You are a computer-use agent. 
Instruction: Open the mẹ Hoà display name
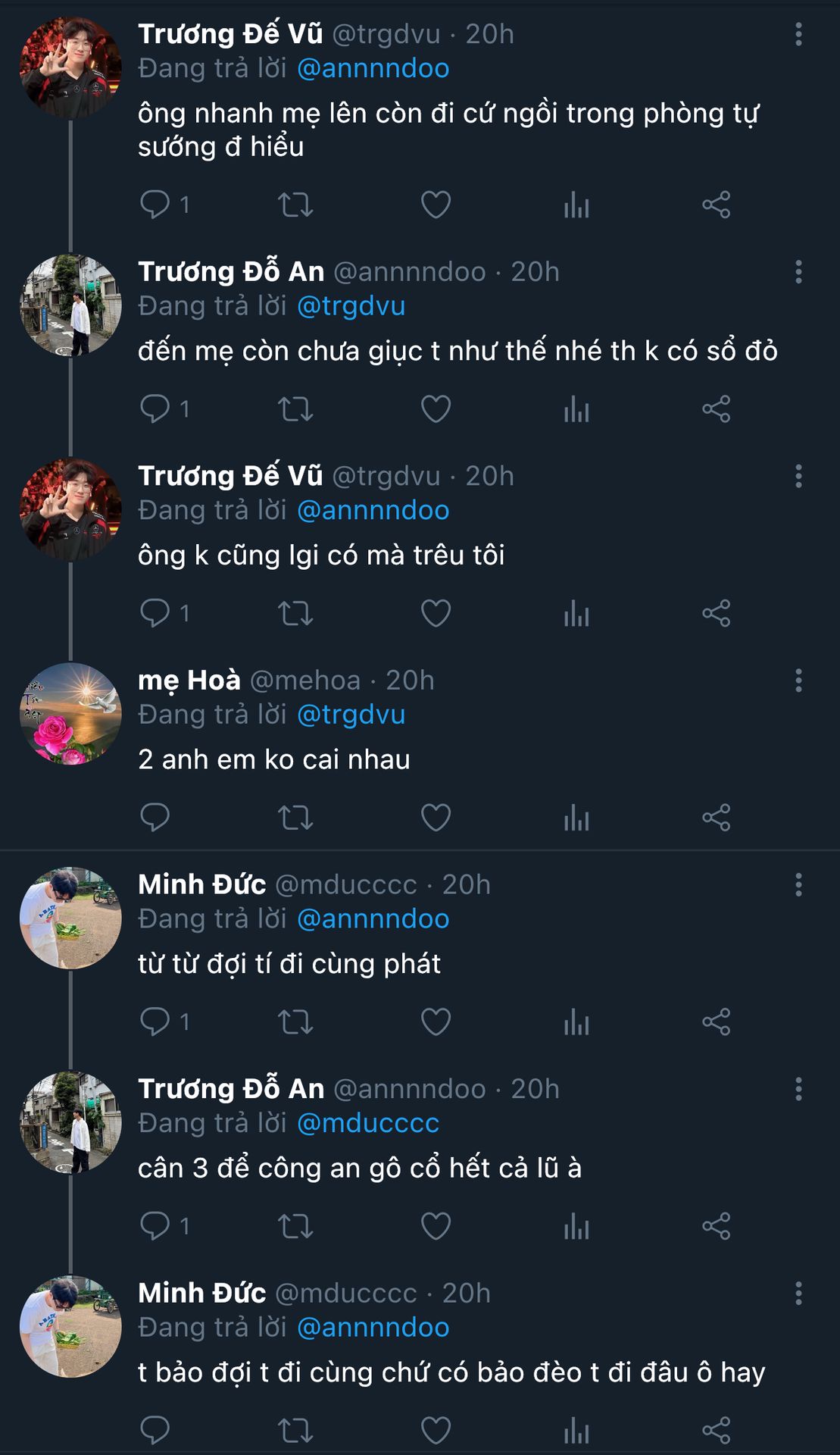189,681
